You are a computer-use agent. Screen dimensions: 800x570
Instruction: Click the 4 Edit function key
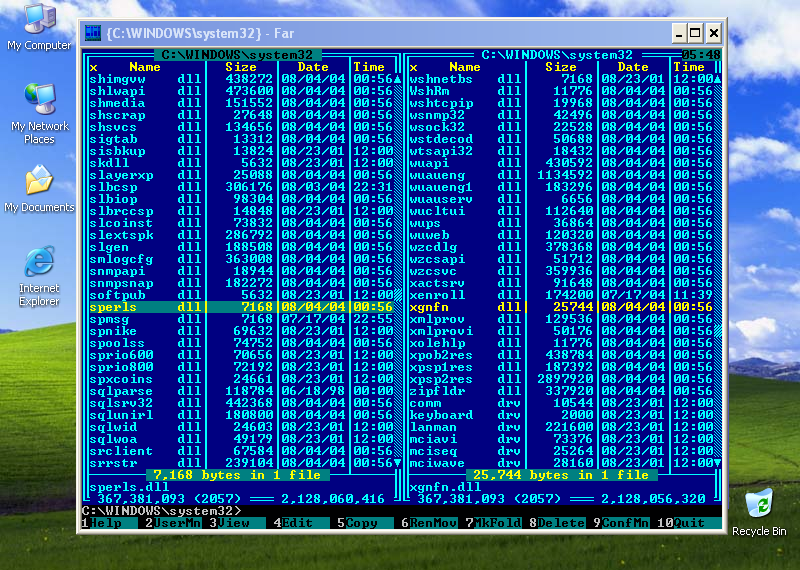301,523
